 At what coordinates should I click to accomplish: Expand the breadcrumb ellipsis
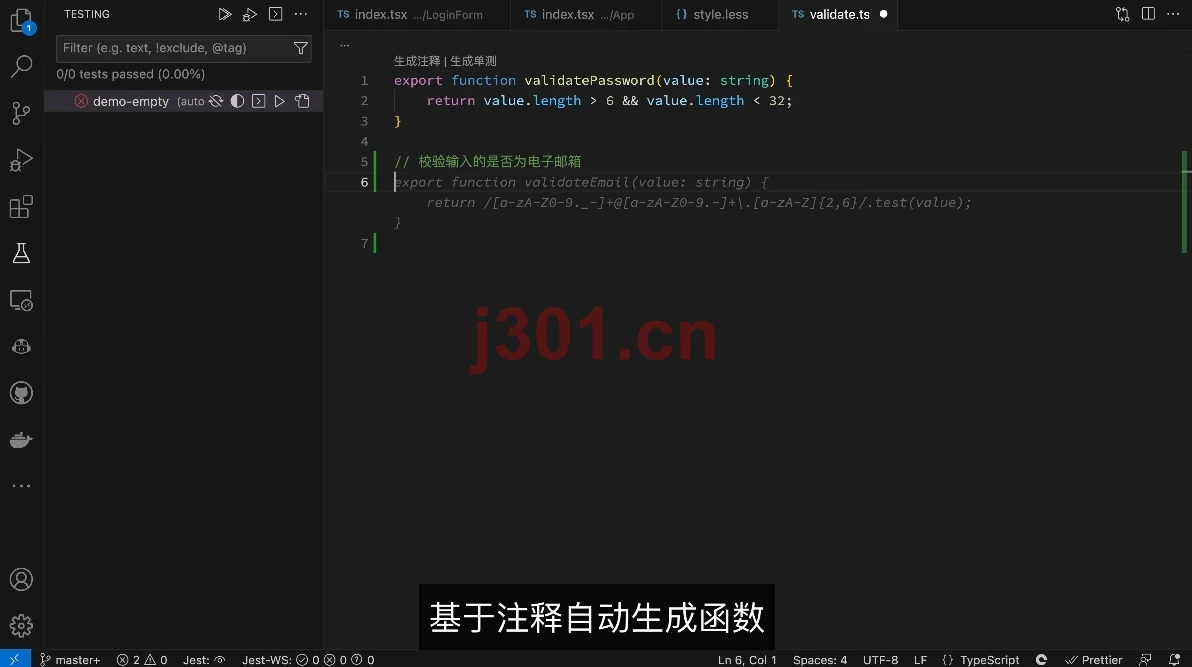pyautogui.click(x=344, y=46)
